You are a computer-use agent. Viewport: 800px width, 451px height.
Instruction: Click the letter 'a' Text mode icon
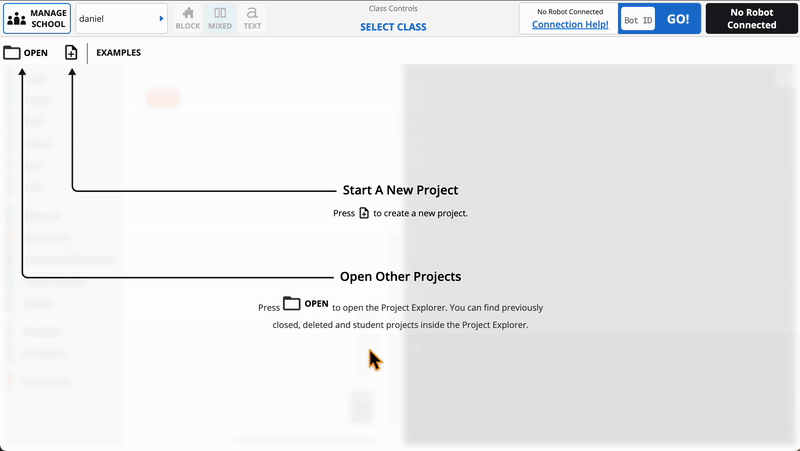pos(252,13)
